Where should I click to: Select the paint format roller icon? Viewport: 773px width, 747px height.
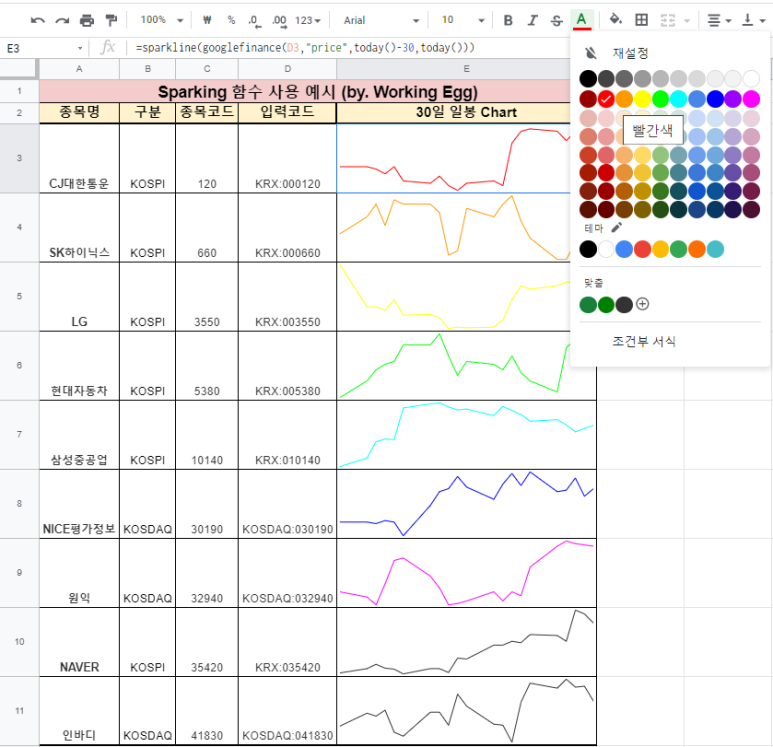click(x=111, y=21)
